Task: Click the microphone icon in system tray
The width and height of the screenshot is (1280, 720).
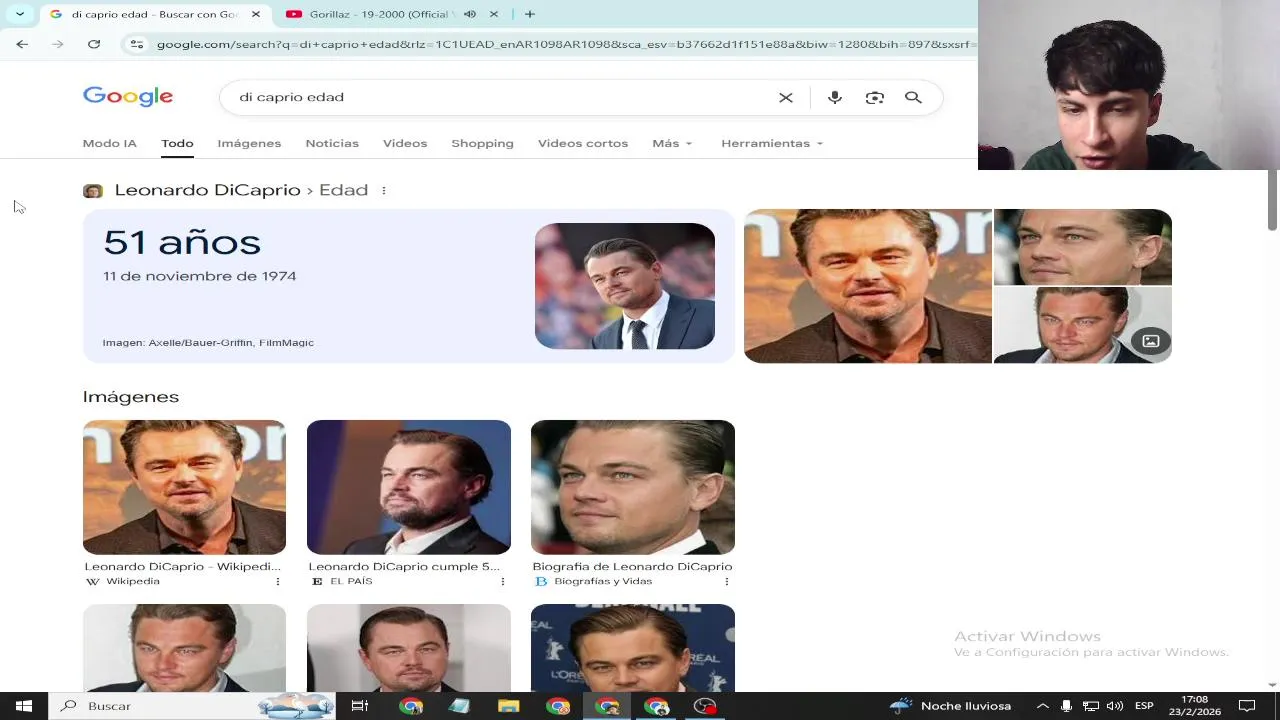Action: coord(1067,706)
